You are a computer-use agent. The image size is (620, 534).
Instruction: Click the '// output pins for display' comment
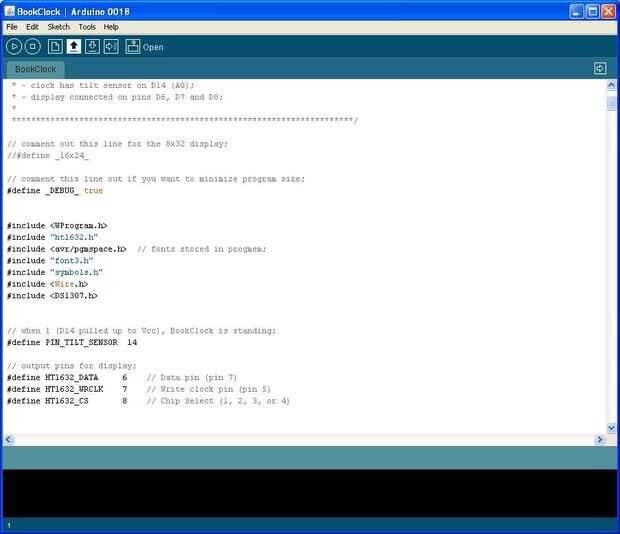tap(72, 366)
